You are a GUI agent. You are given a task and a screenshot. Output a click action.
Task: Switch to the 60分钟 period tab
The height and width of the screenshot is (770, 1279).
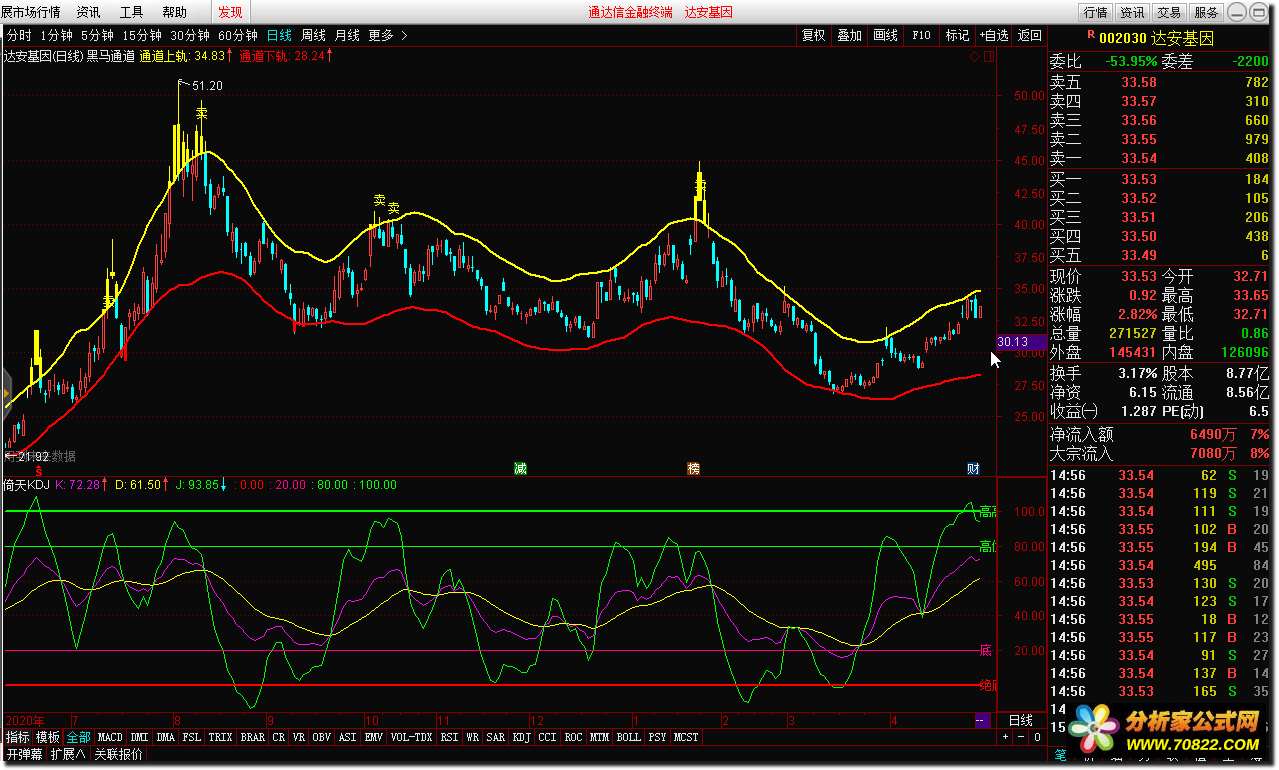point(237,35)
